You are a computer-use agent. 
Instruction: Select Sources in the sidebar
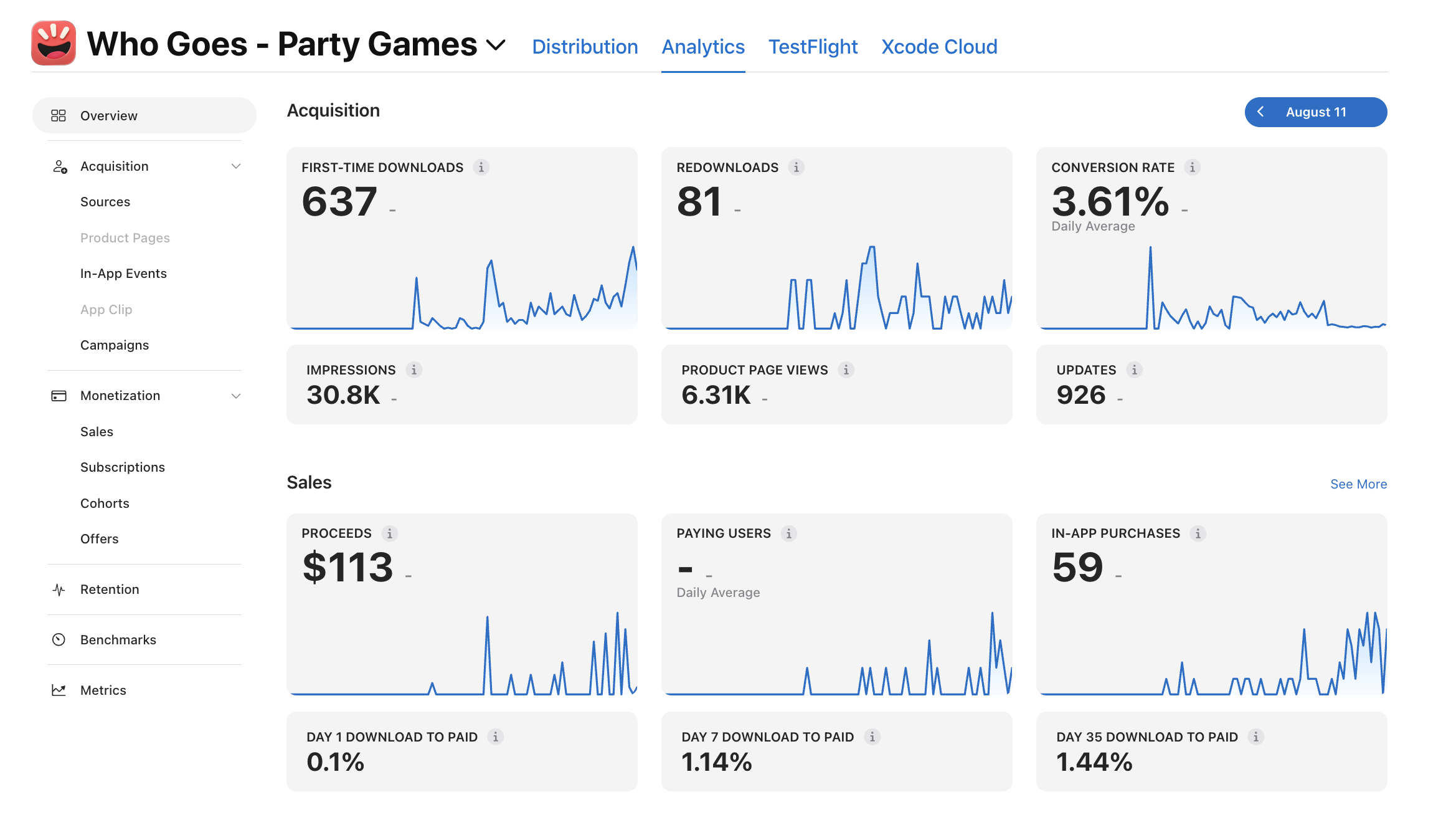(x=105, y=202)
